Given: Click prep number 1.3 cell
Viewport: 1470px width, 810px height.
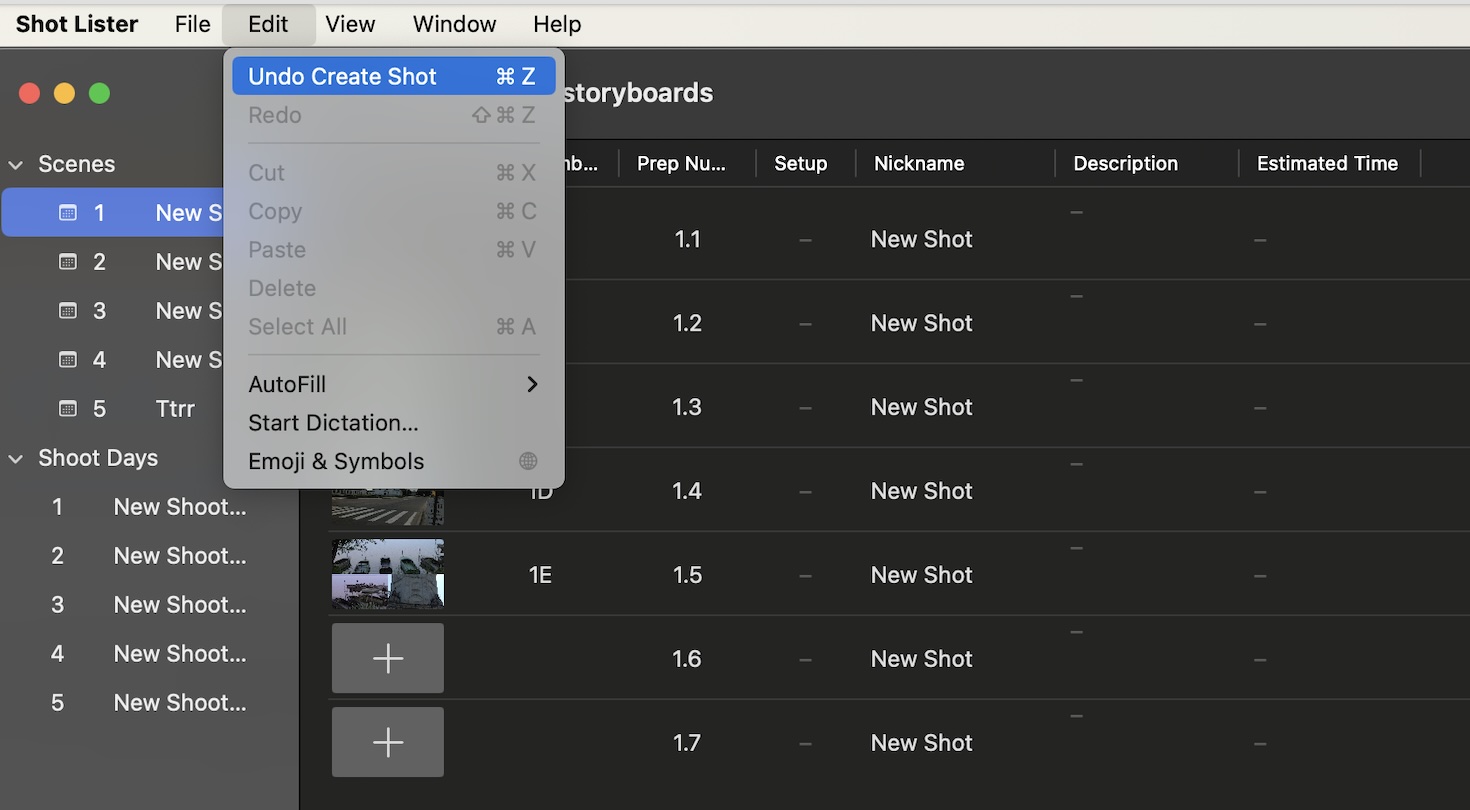Looking at the screenshot, I should 687,407.
